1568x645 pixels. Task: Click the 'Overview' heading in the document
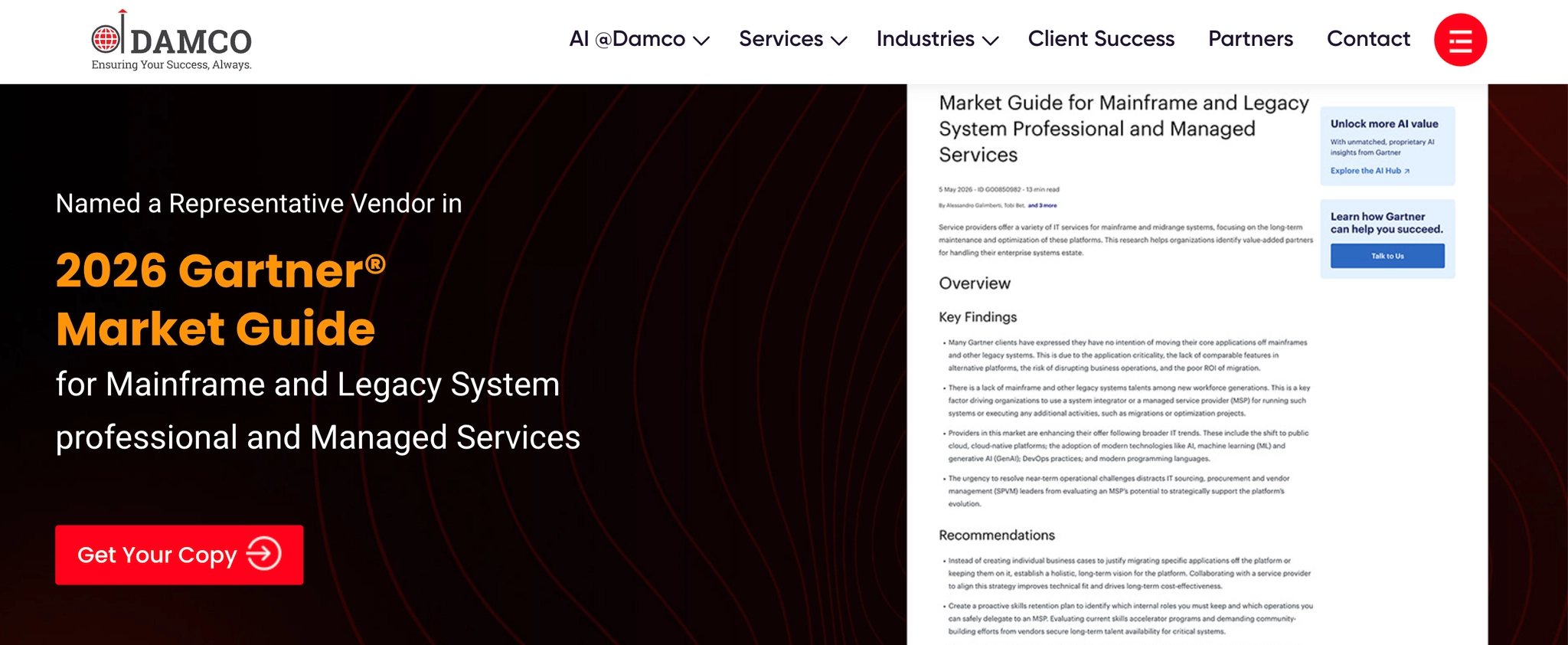tap(975, 283)
